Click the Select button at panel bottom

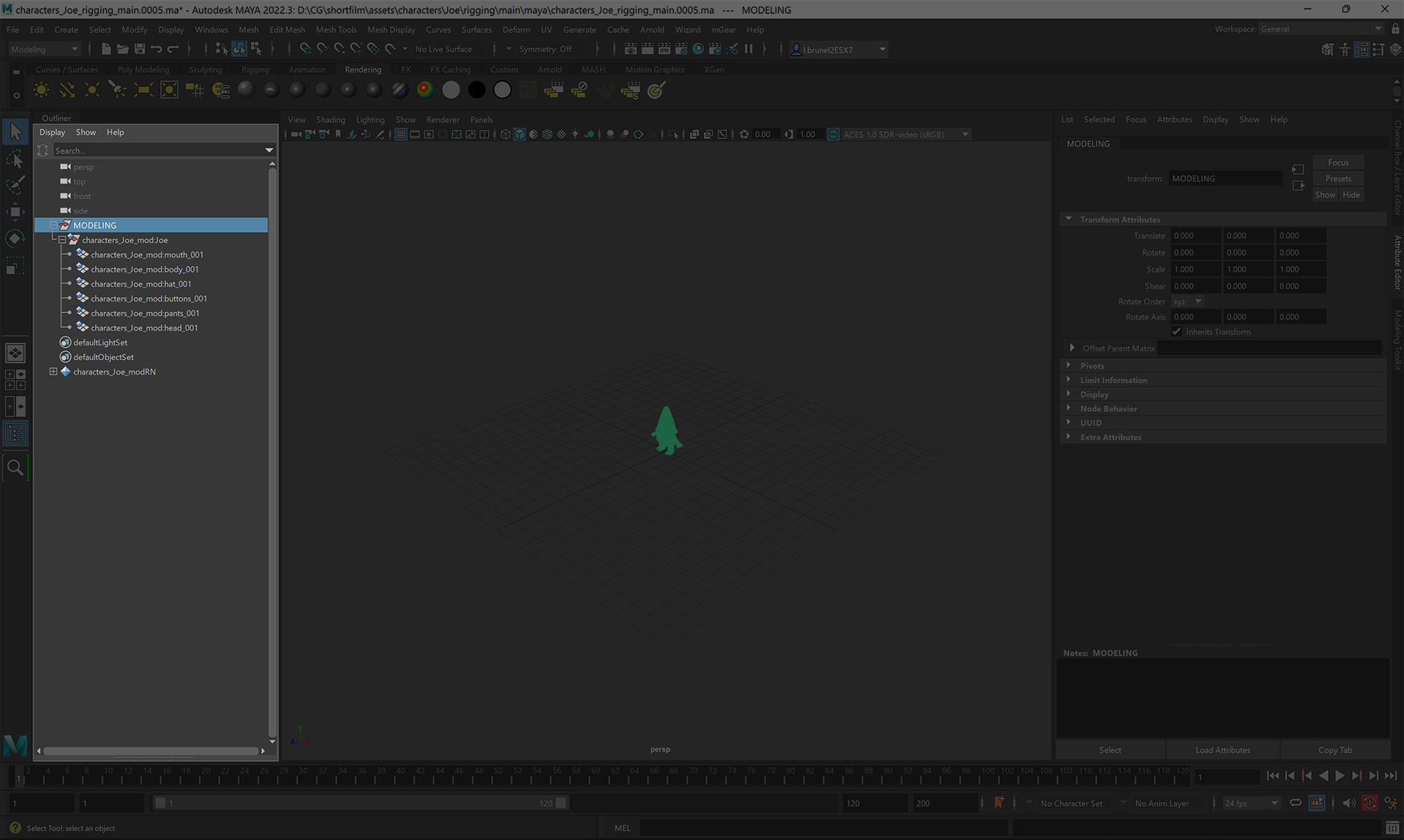[x=1110, y=750]
